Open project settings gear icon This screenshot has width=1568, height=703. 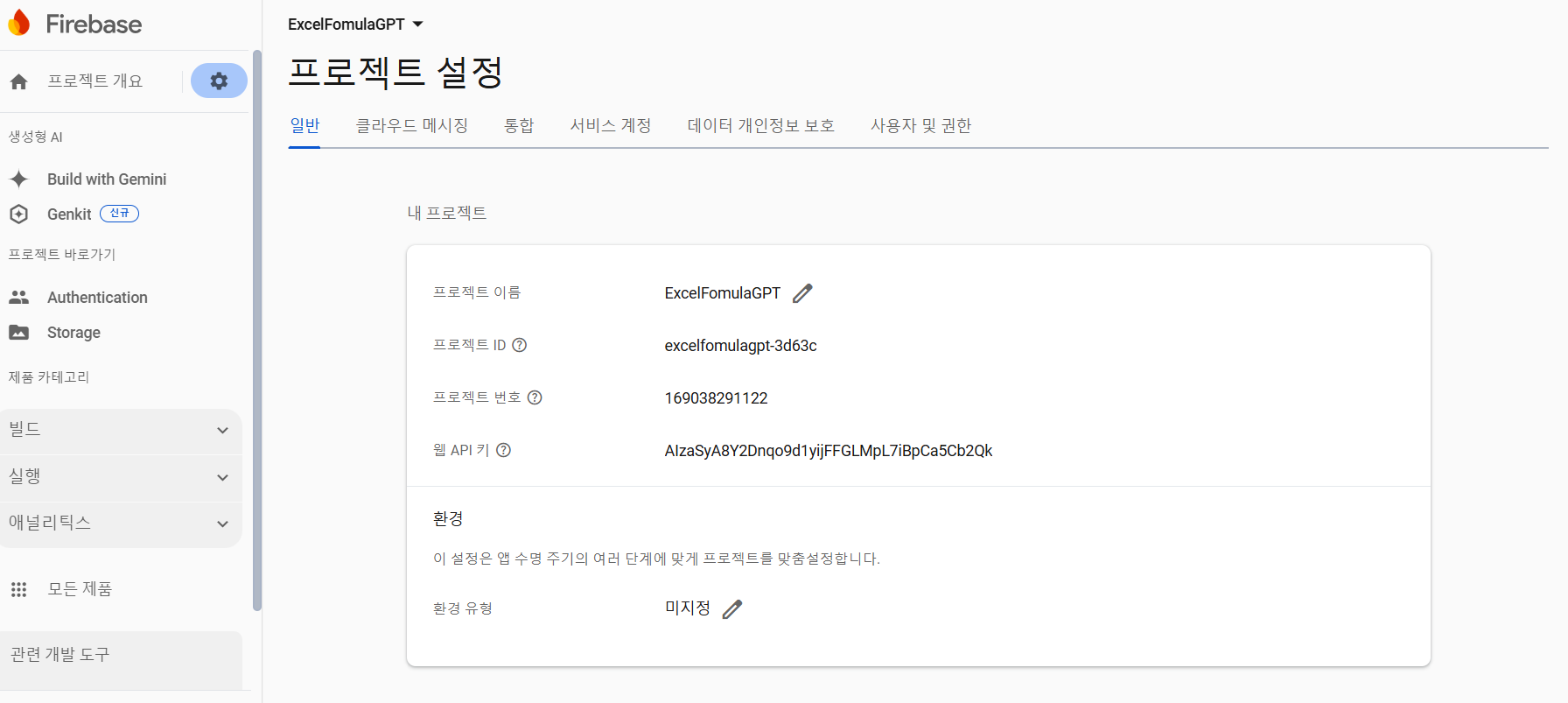click(x=219, y=81)
